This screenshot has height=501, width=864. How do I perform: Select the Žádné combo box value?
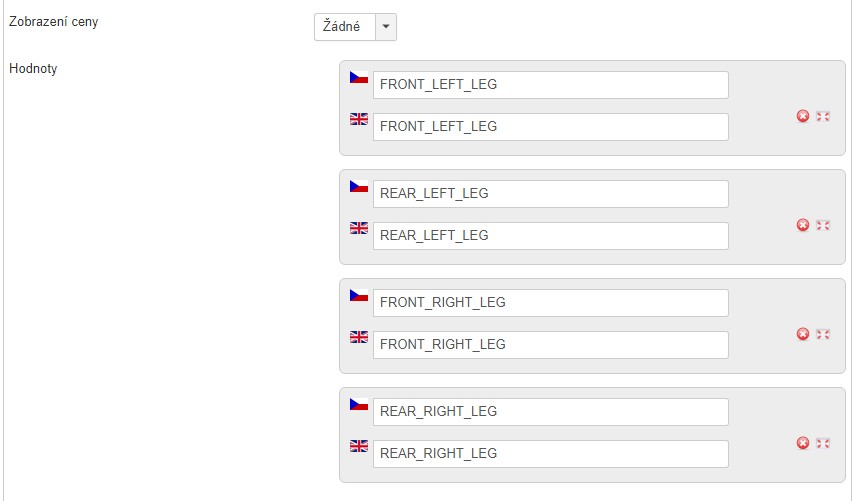344,27
